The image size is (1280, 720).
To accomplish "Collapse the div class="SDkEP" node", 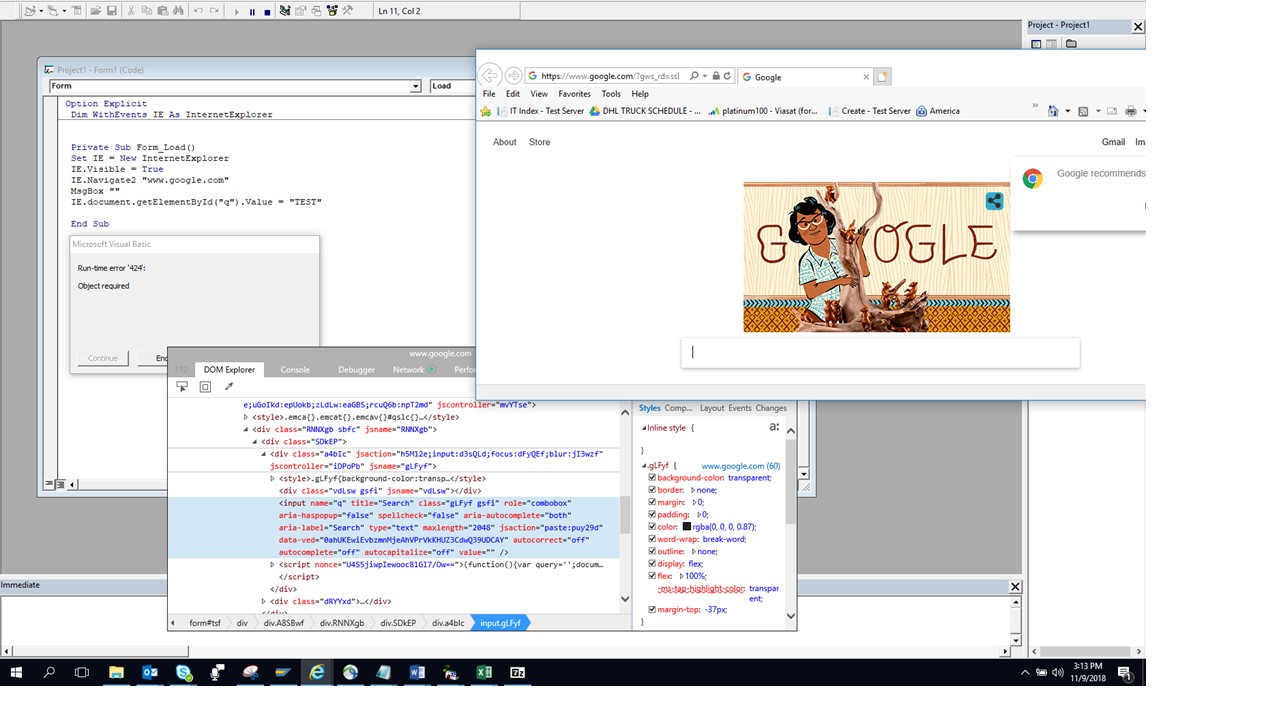I will pyautogui.click(x=255, y=442).
